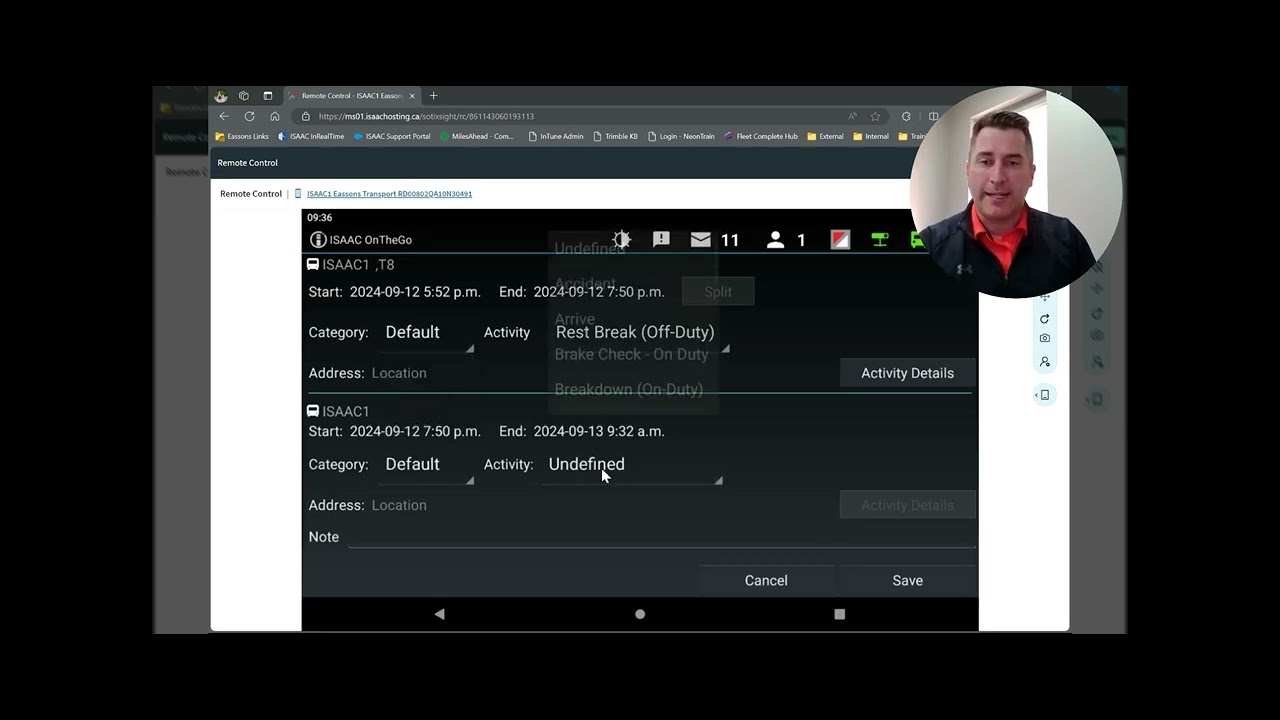Open the ISAAC Support Portal bookmark
This screenshot has width=1280, height=720.
(x=392, y=137)
